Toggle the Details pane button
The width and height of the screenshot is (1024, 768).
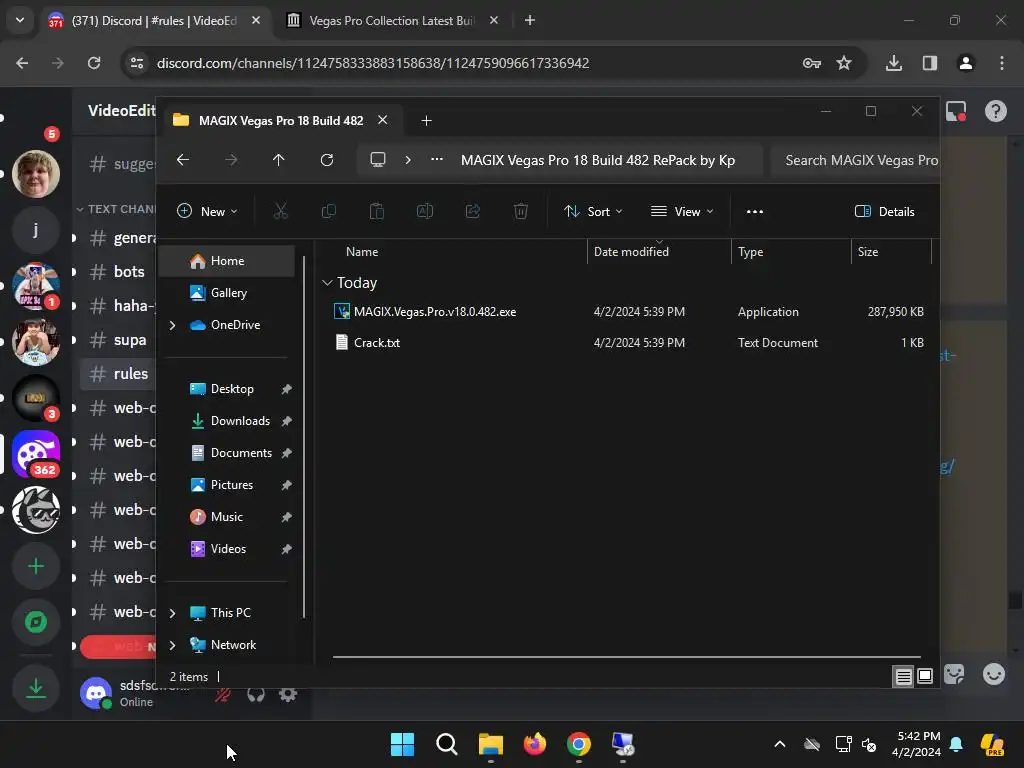(885, 211)
